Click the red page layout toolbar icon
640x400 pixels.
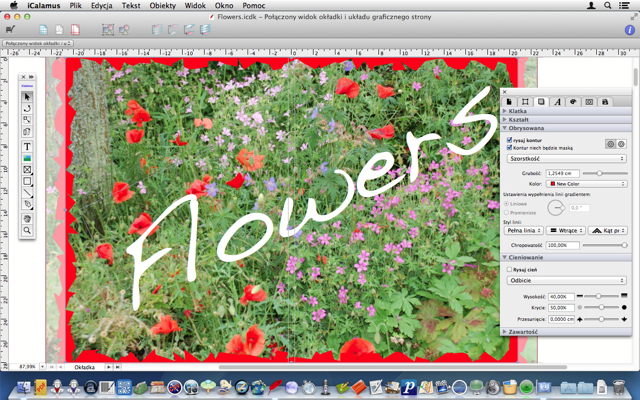75,29
